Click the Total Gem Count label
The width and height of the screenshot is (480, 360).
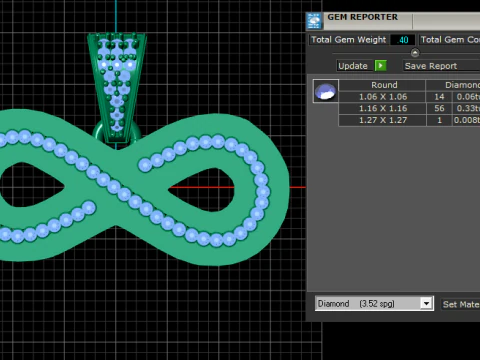pyautogui.click(x=450, y=40)
